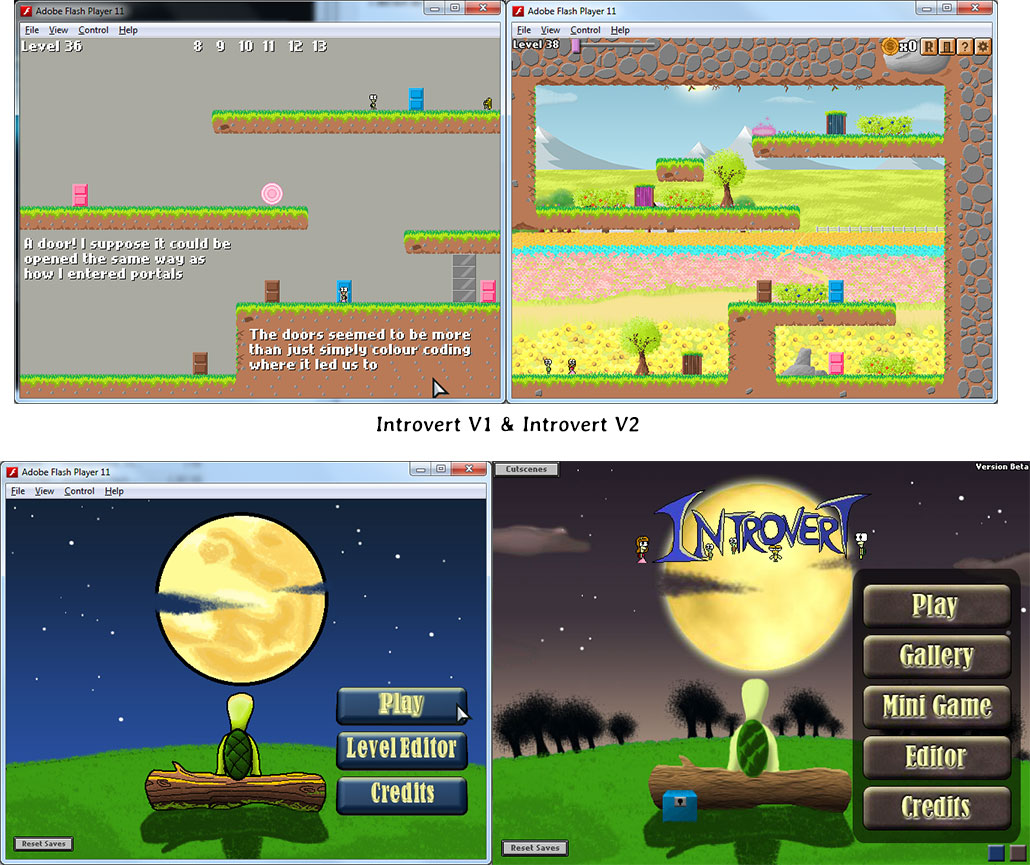The image size is (1030, 865).
Task: Click the Gallery button
Action: [936, 656]
